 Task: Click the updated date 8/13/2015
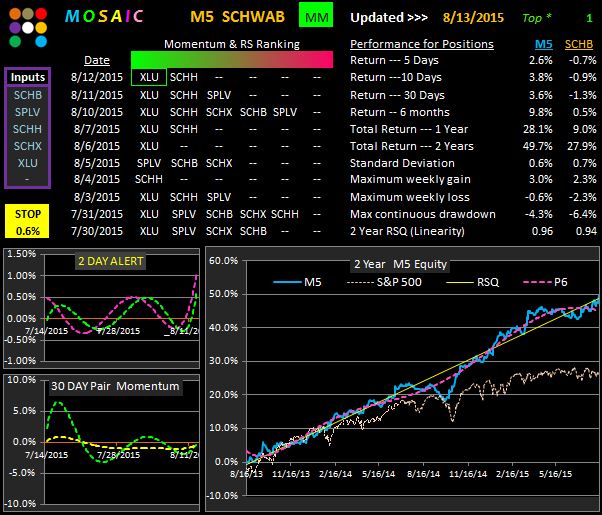[x=473, y=17]
